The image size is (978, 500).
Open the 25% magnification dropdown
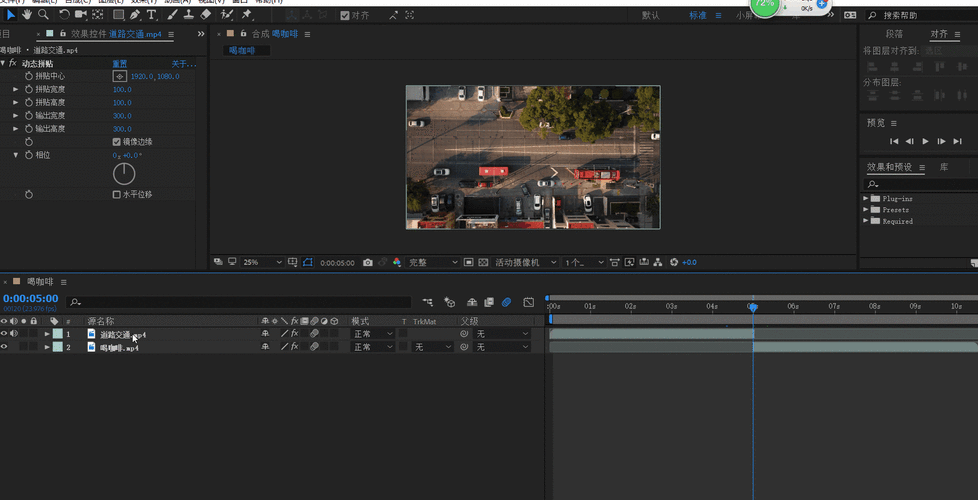[262, 262]
